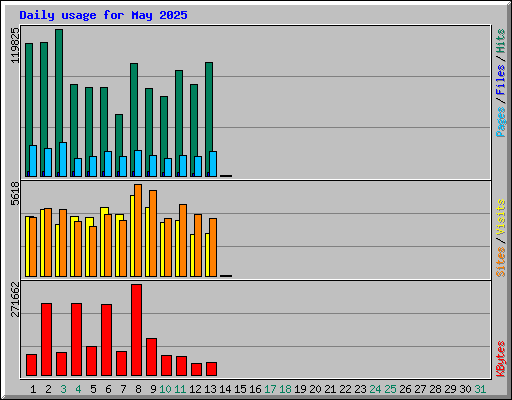This screenshot has width=512, height=400.
Task: Click the cyan Pages bar for day 1
Action: tap(33, 161)
